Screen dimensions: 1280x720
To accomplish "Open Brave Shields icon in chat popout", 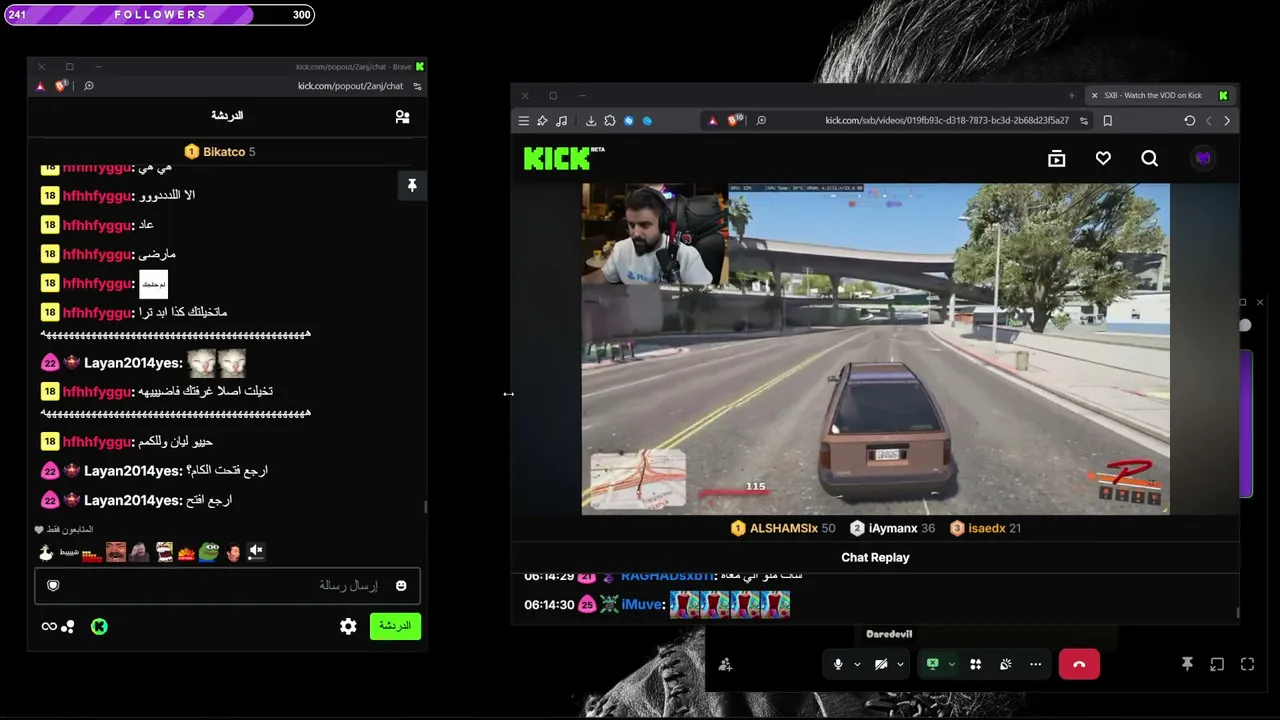I will tap(61, 86).
